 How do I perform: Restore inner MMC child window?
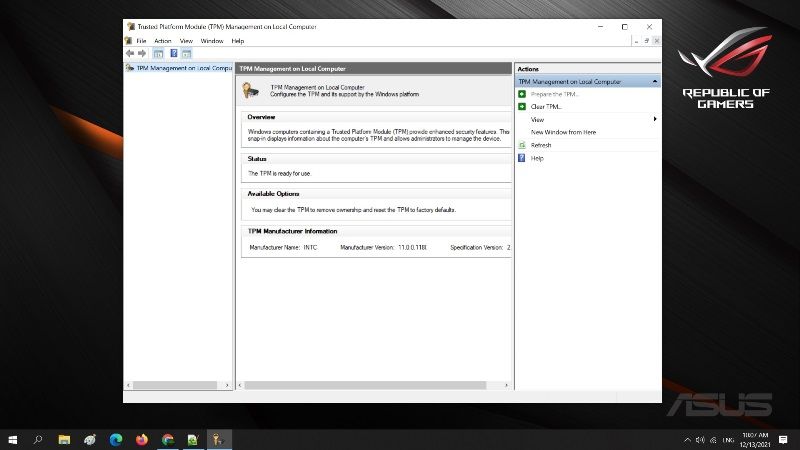pos(646,41)
